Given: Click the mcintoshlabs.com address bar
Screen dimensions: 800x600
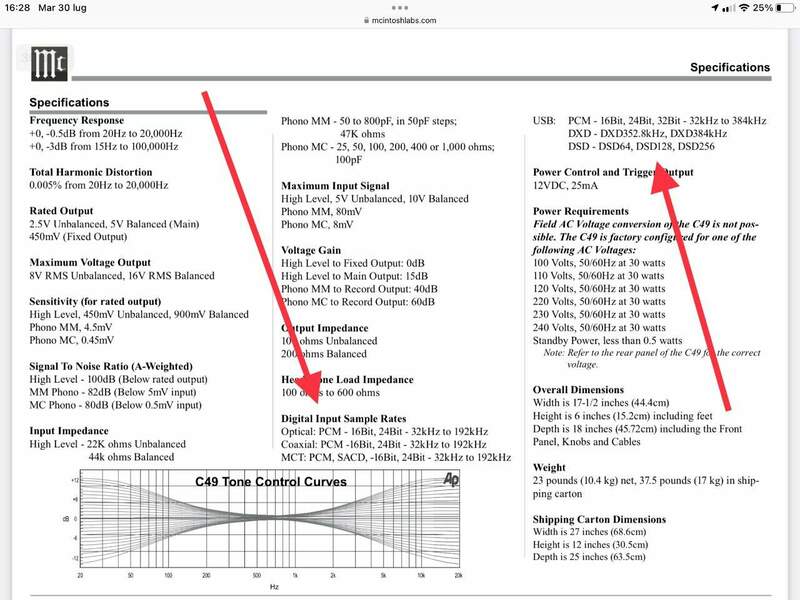Looking at the screenshot, I should coord(400,20).
